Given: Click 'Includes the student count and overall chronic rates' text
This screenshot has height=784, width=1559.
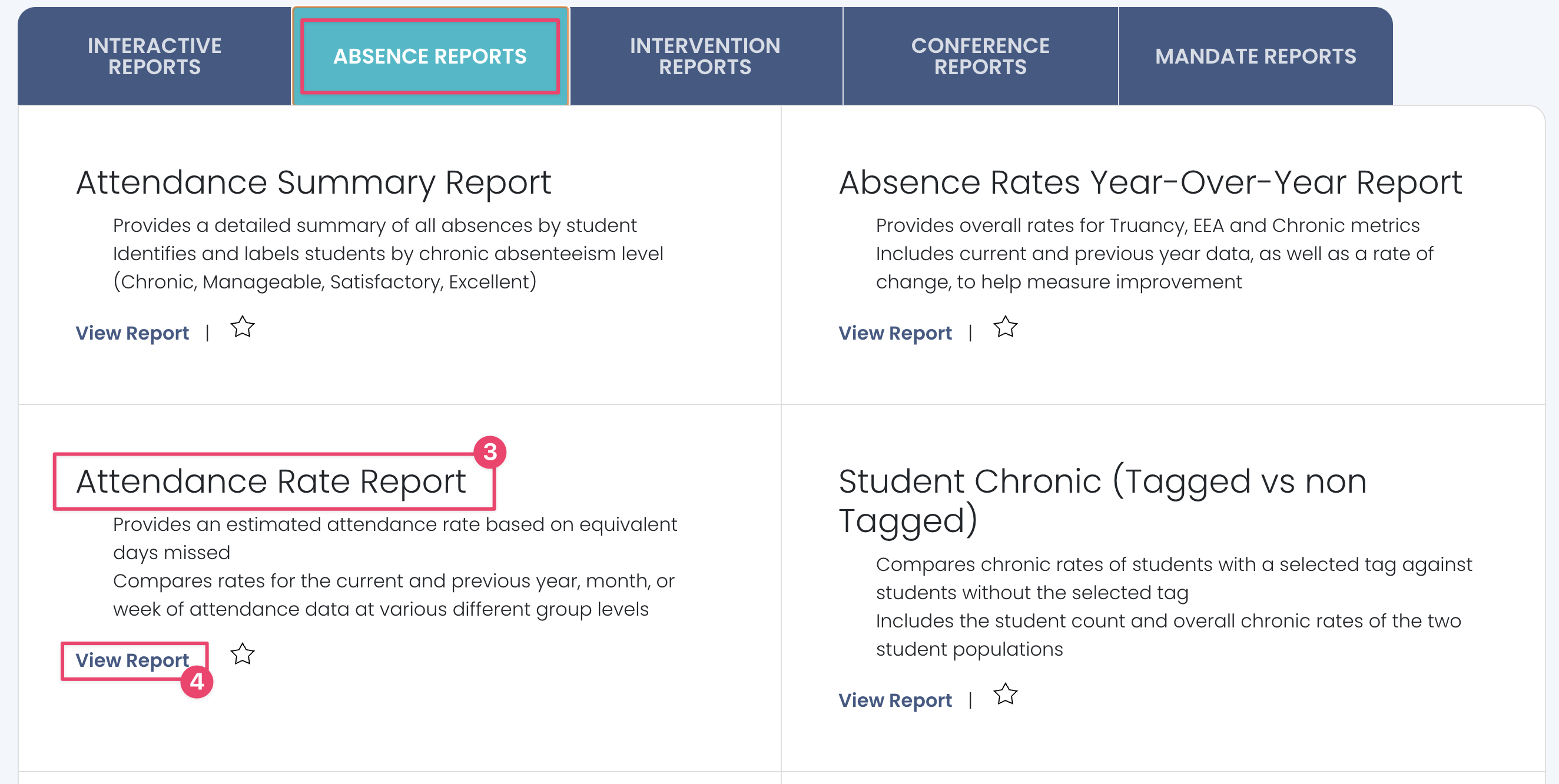Looking at the screenshot, I should (x=1169, y=634).
